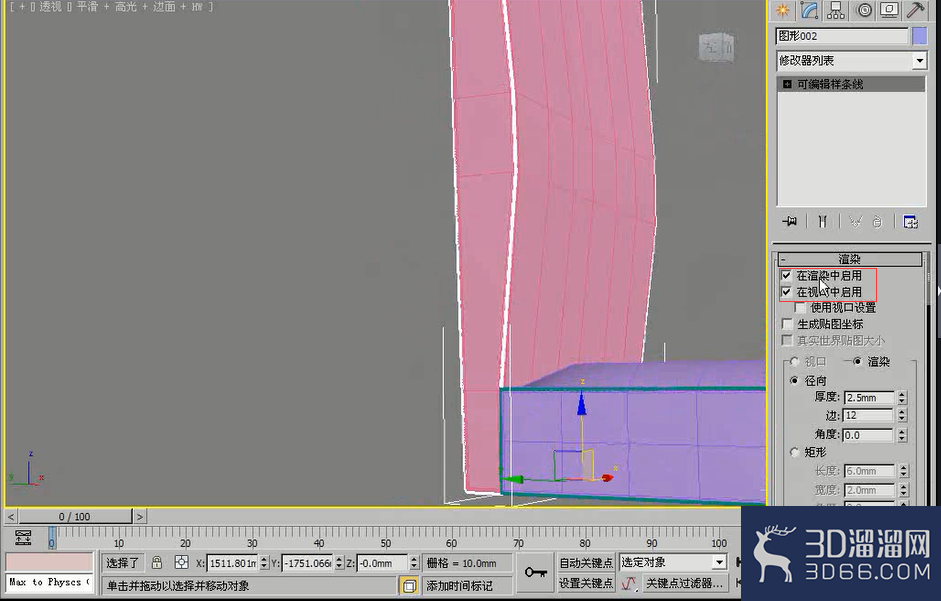Open the Utilities hammer panel tab
The height and width of the screenshot is (601, 941).
[x=915, y=10]
